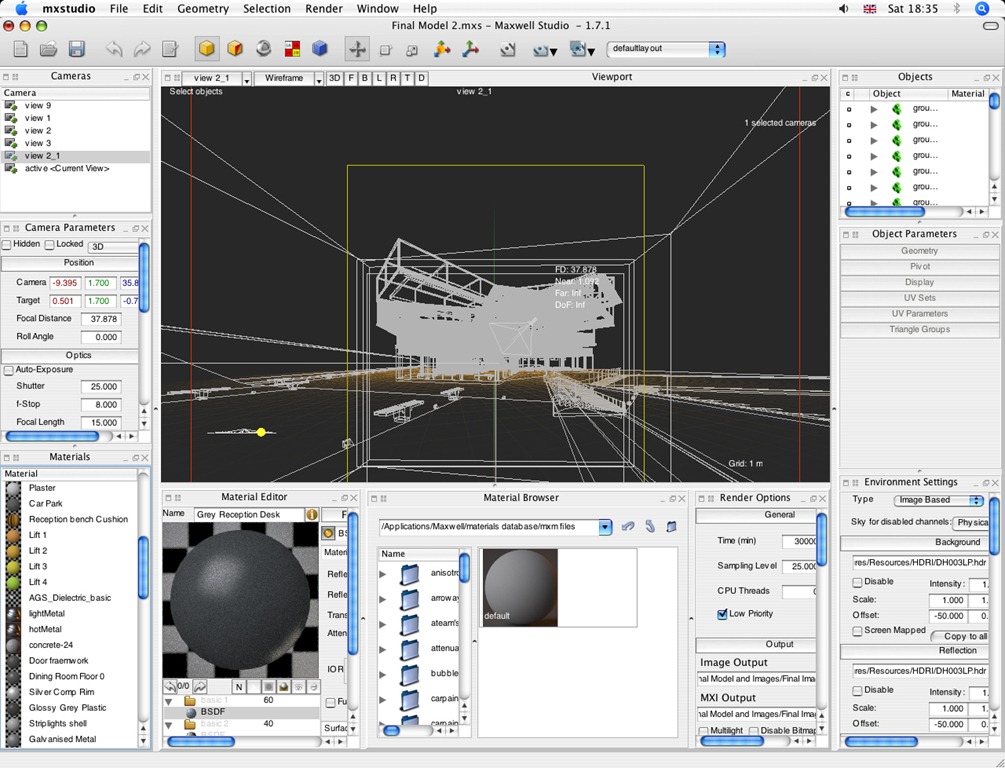Screen dimensions: 1005x768
Task: Expand the Geometry section in Object Parameters
Action: pyautogui.click(x=919, y=251)
